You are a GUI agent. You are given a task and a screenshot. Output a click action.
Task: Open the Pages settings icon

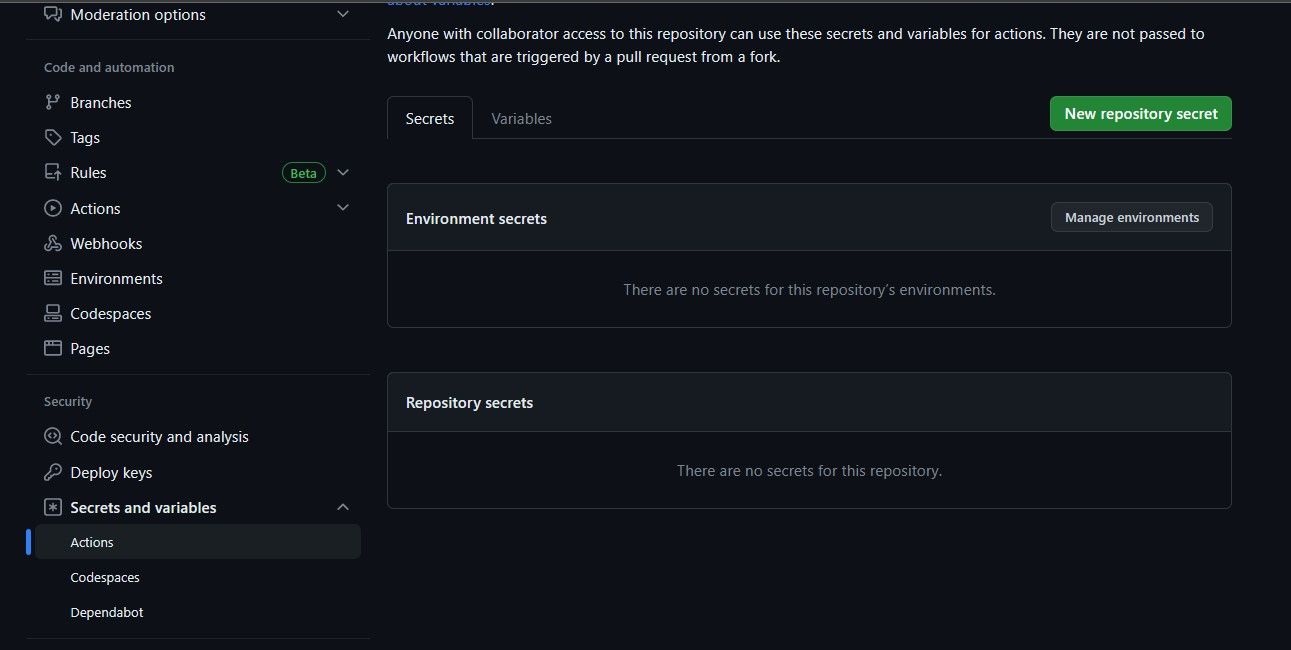coord(52,348)
